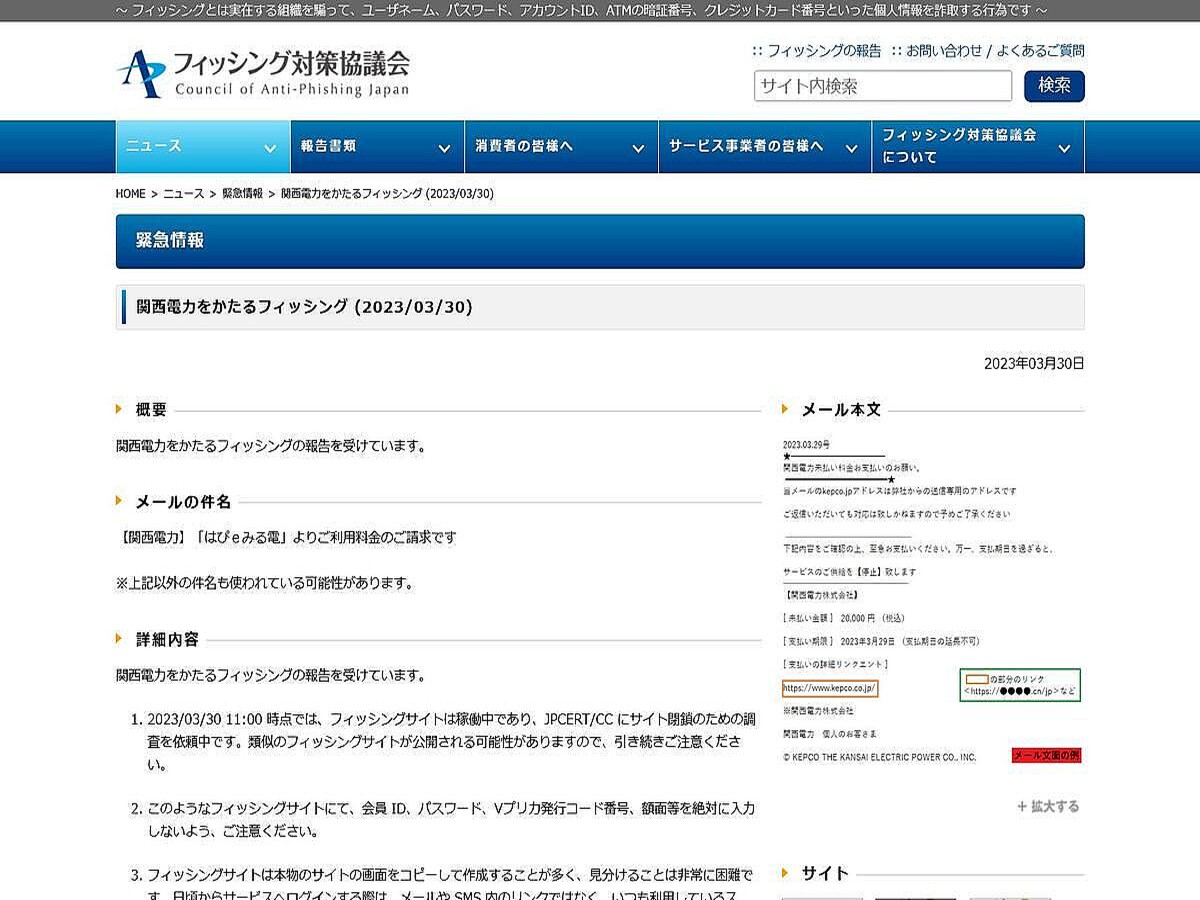
Task: Go to HOME in breadcrumb
Action: coord(130,194)
